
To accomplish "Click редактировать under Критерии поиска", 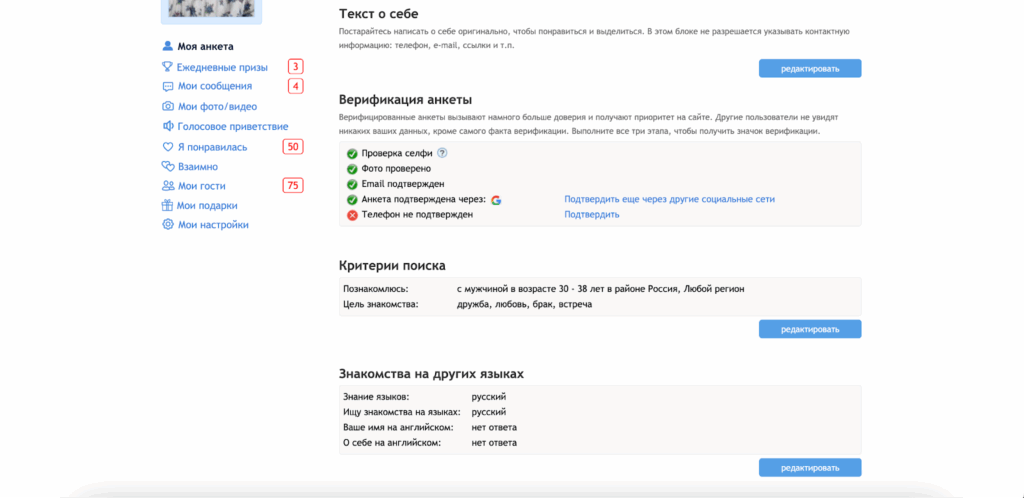I will click(x=809, y=329).
